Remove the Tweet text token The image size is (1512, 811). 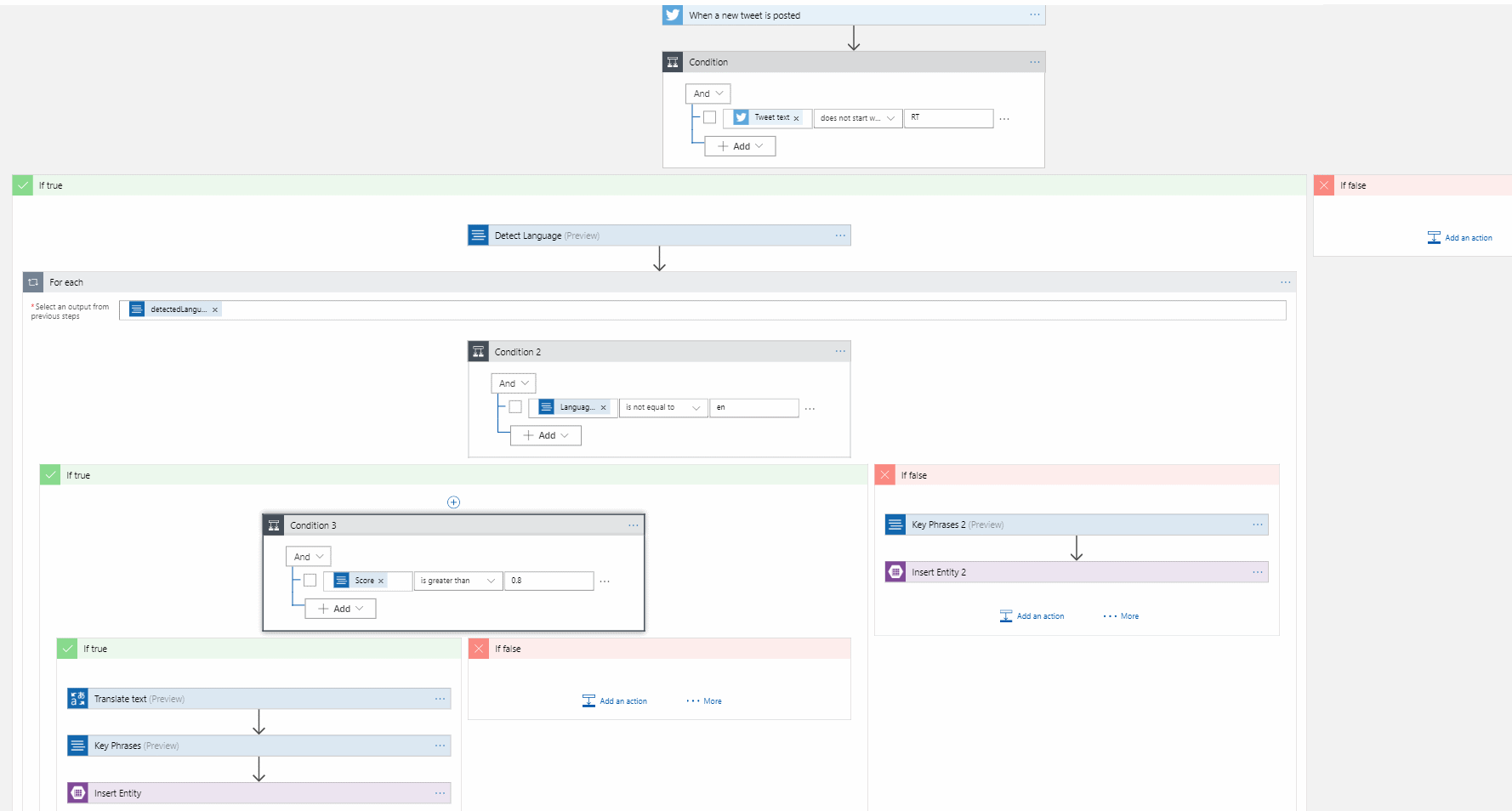pyautogui.click(x=796, y=118)
